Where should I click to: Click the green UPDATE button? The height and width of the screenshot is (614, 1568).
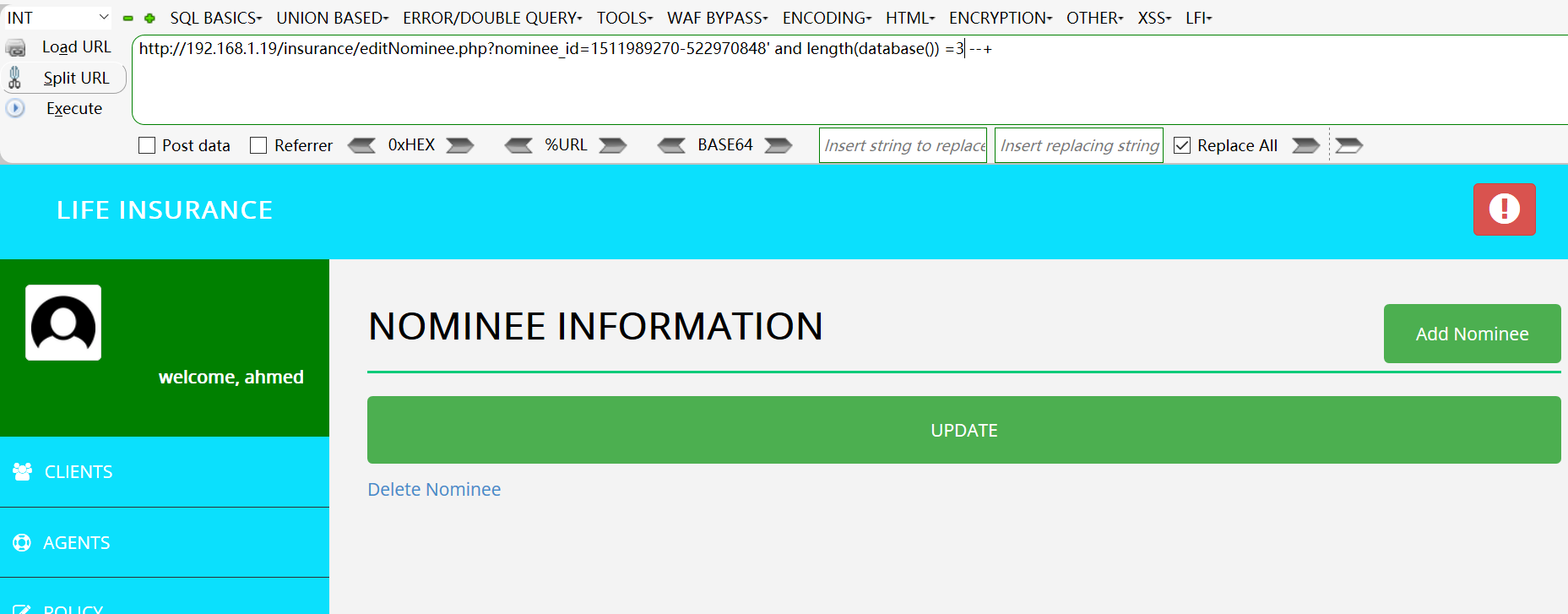[x=964, y=430]
